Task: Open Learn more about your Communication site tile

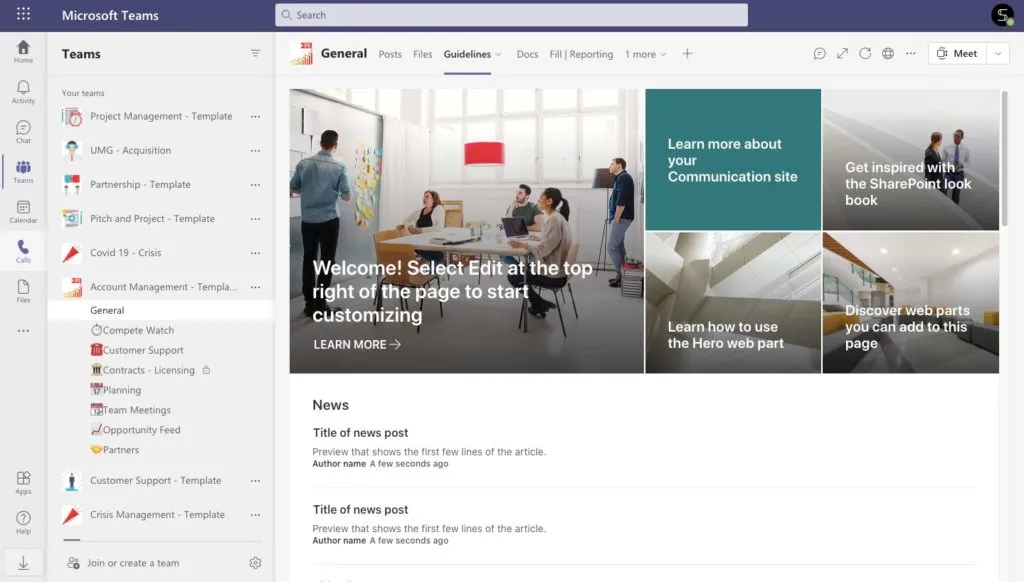Action: [733, 159]
